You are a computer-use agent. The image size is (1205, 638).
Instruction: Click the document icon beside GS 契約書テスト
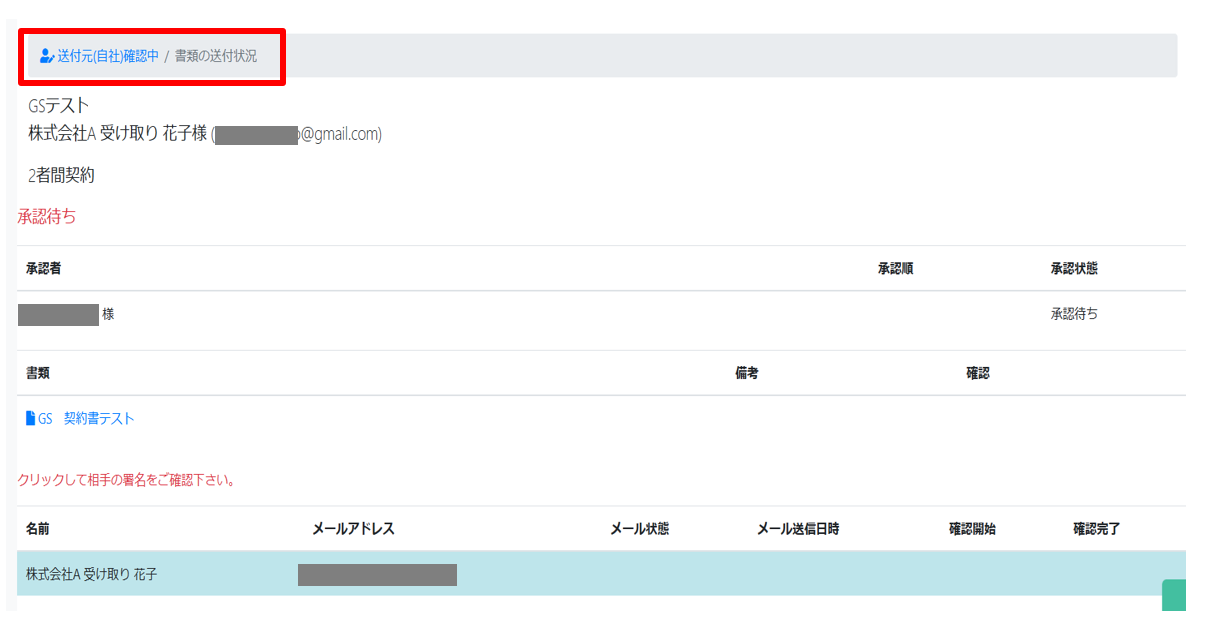(30, 419)
